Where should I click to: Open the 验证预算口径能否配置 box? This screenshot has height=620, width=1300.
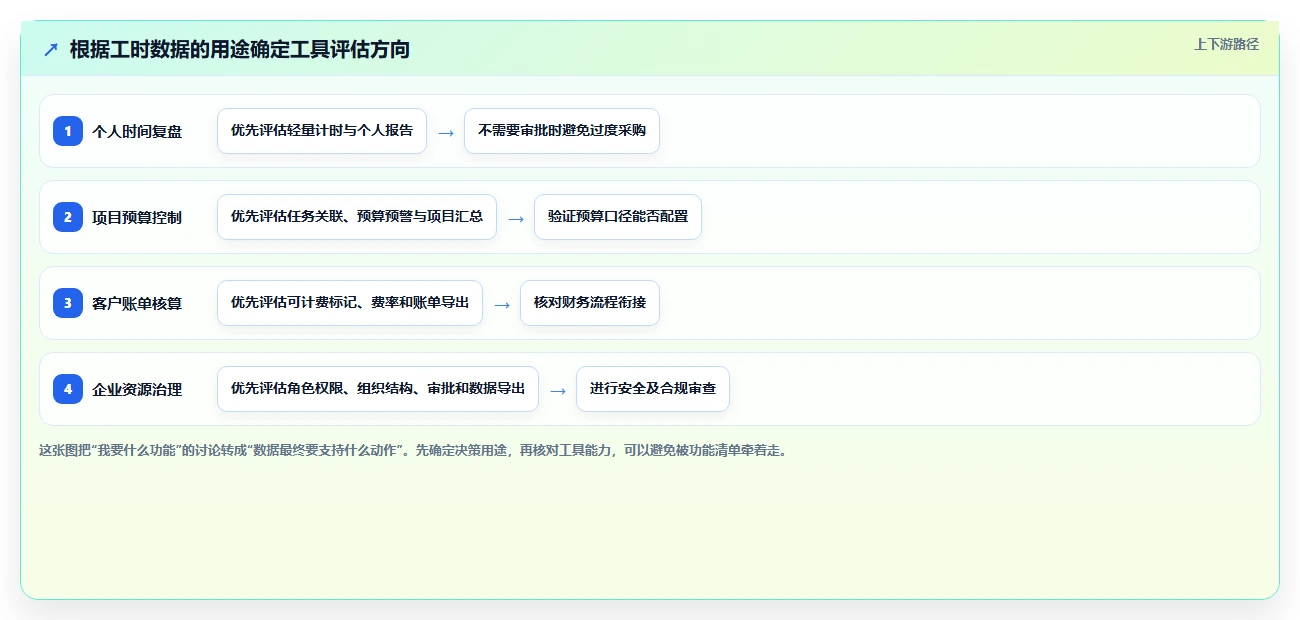[618, 217]
